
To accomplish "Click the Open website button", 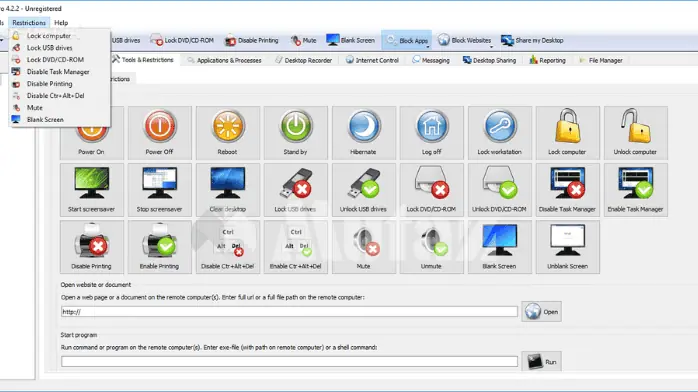I will tap(541, 312).
